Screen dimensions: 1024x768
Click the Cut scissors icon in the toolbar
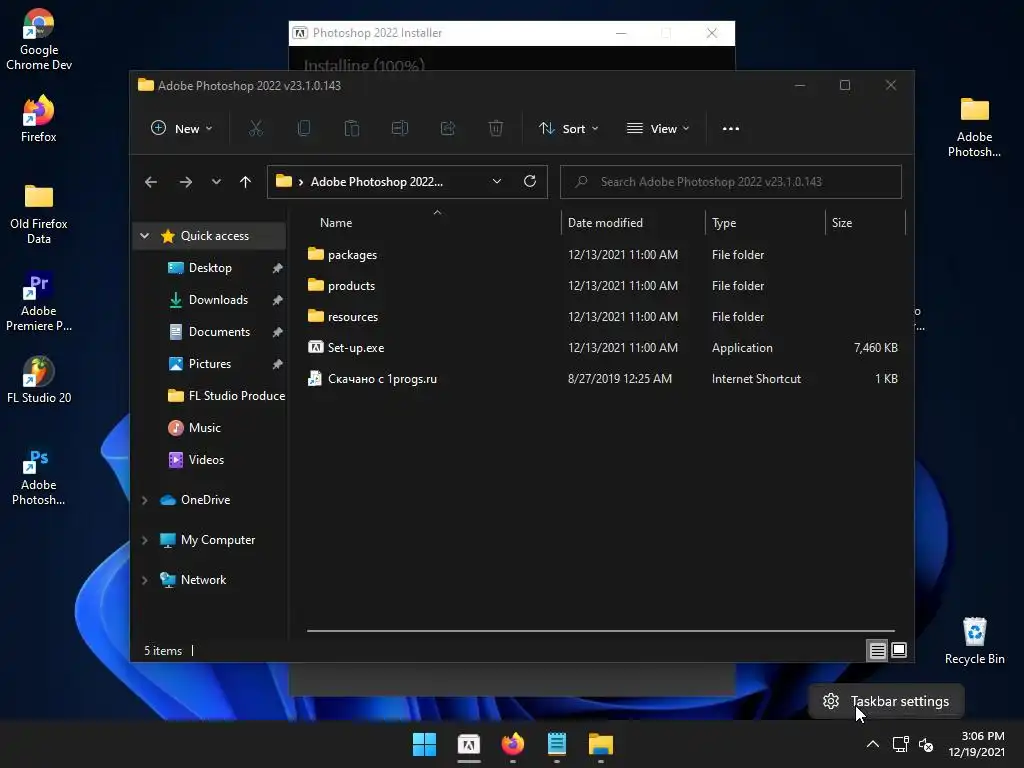click(255, 129)
